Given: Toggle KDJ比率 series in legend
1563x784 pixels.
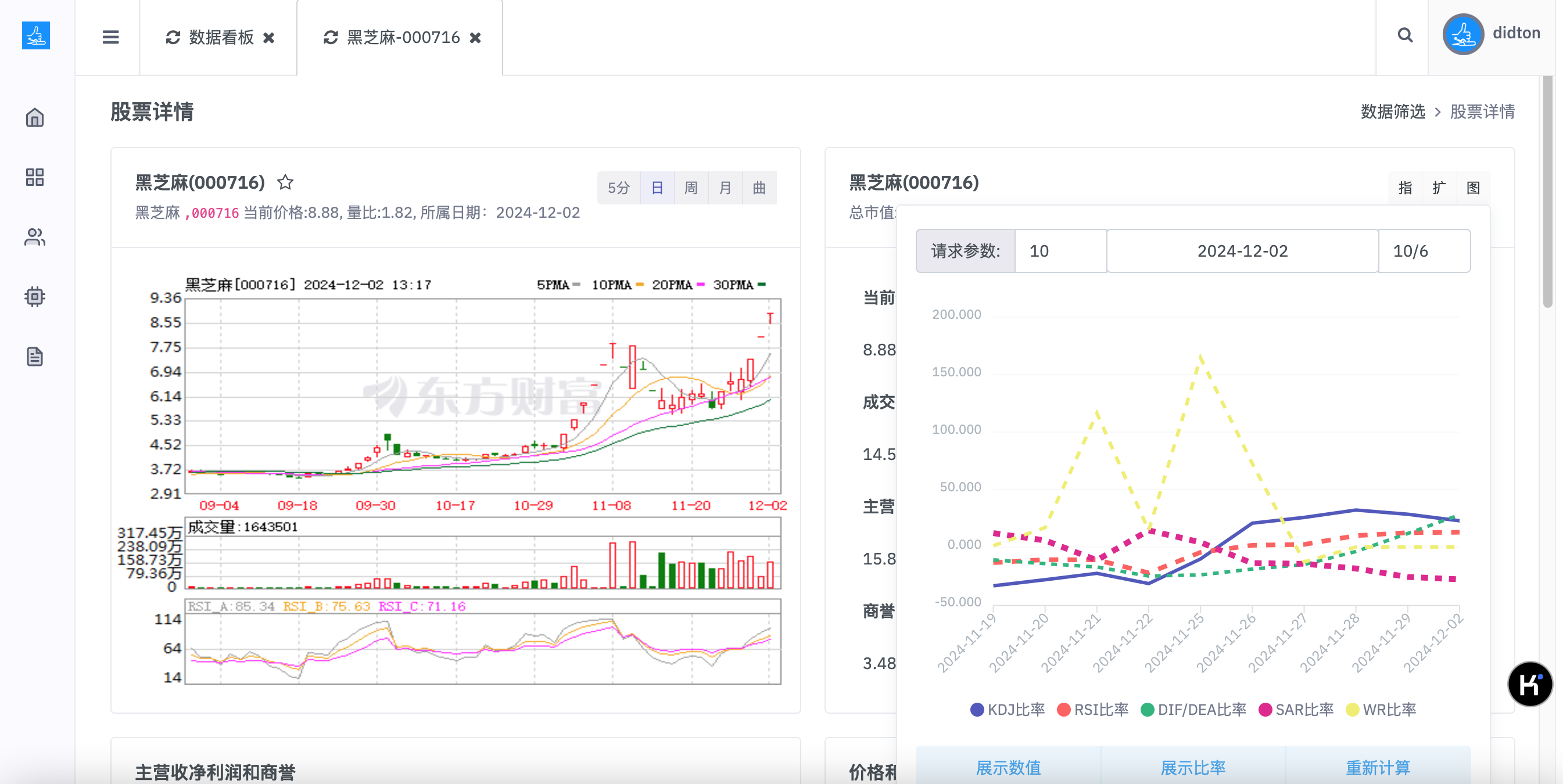Looking at the screenshot, I should (x=1007, y=710).
